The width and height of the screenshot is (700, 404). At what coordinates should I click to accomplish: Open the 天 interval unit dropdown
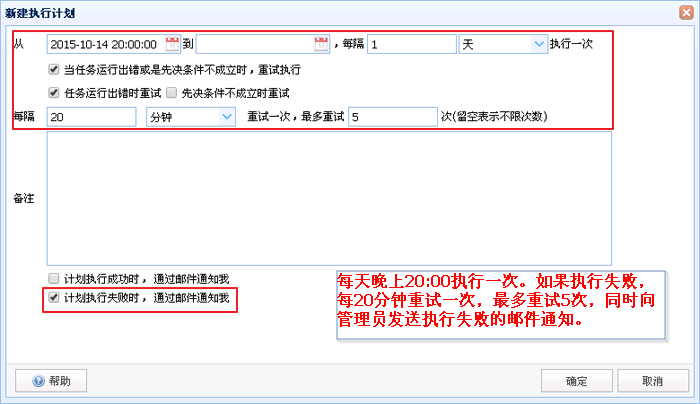pos(539,44)
